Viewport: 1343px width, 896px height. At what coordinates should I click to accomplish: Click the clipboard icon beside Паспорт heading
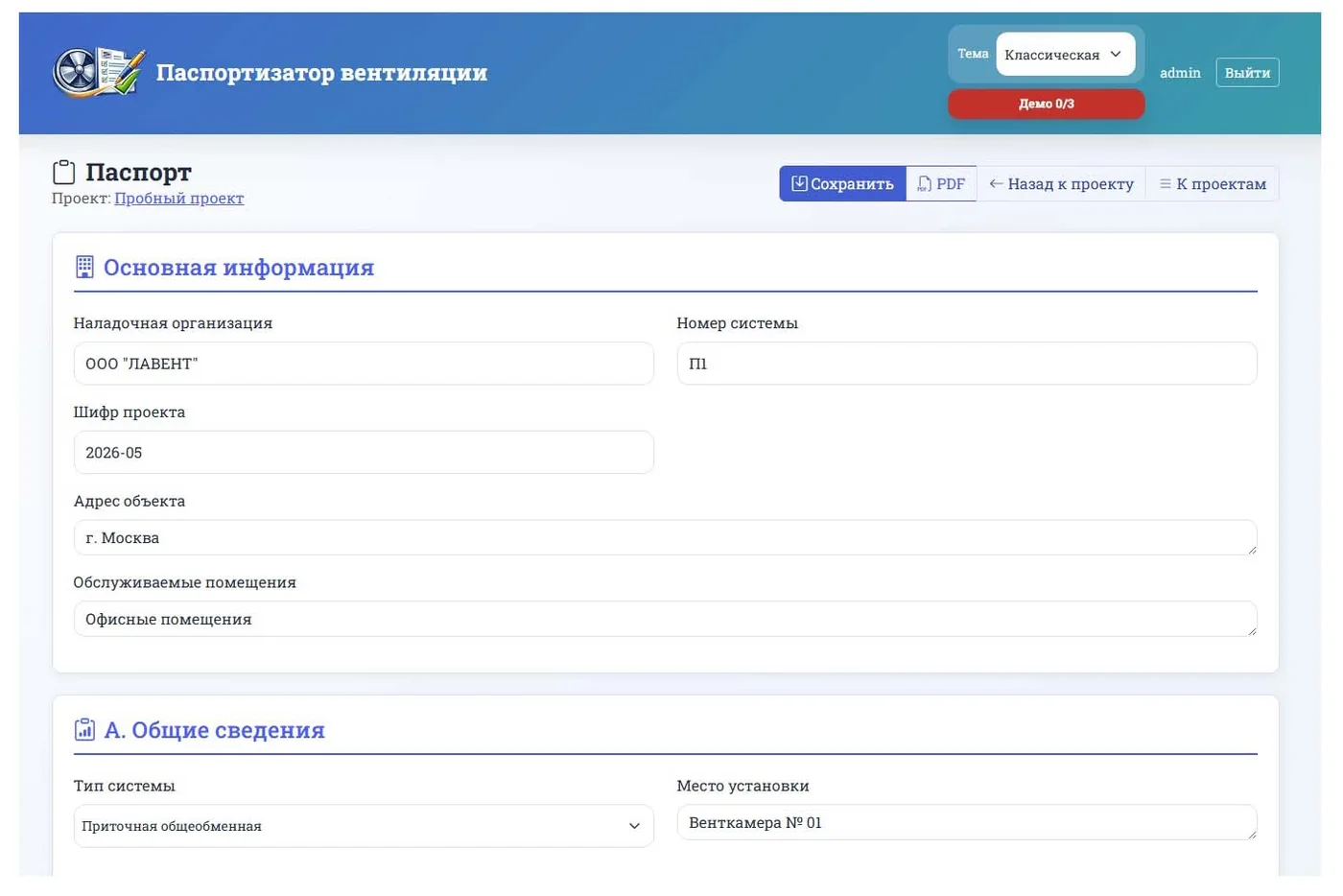(x=64, y=173)
